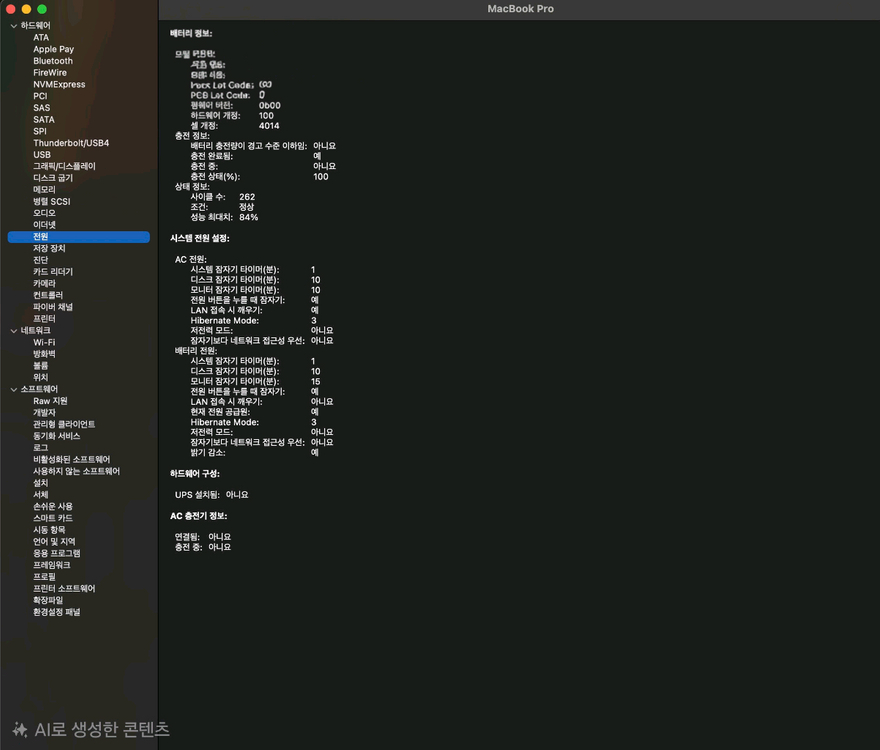Select 컨트롤러 sidebar item

click(48, 295)
